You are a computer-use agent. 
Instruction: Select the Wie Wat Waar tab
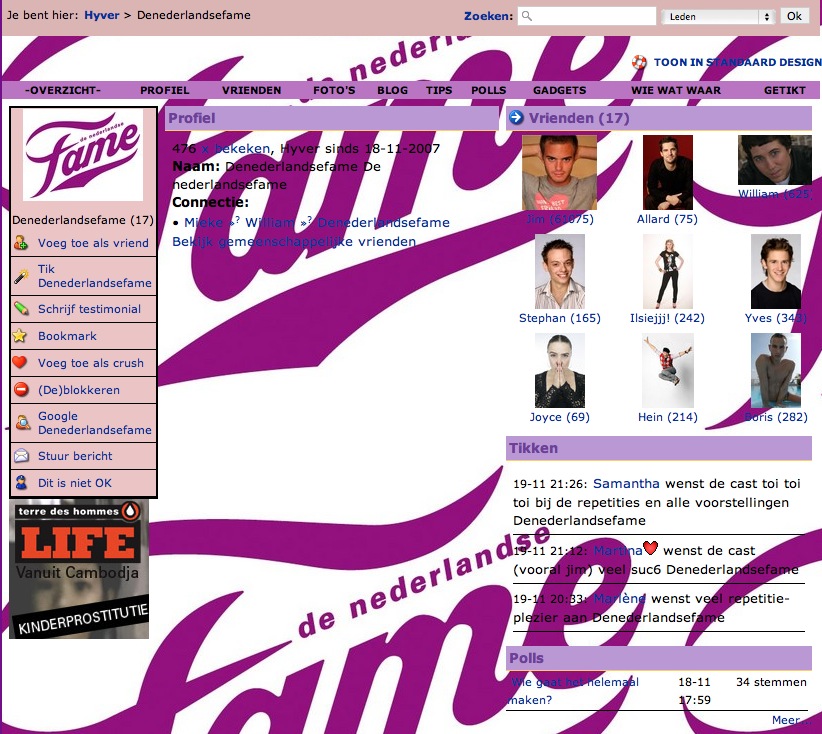[x=676, y=90]
